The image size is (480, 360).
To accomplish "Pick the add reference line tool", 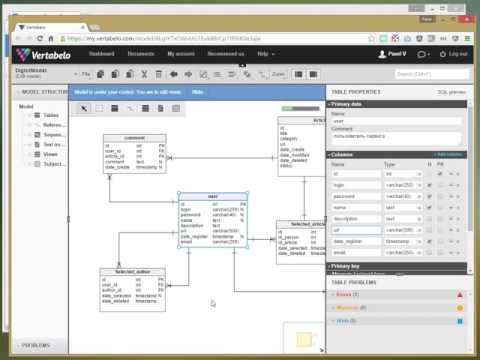I will click(x=130, y=108).
